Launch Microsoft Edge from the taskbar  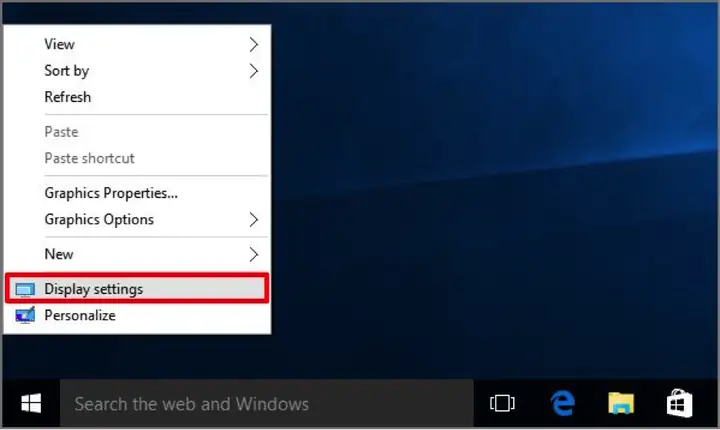pyautogui.click(x=562, y=403)
